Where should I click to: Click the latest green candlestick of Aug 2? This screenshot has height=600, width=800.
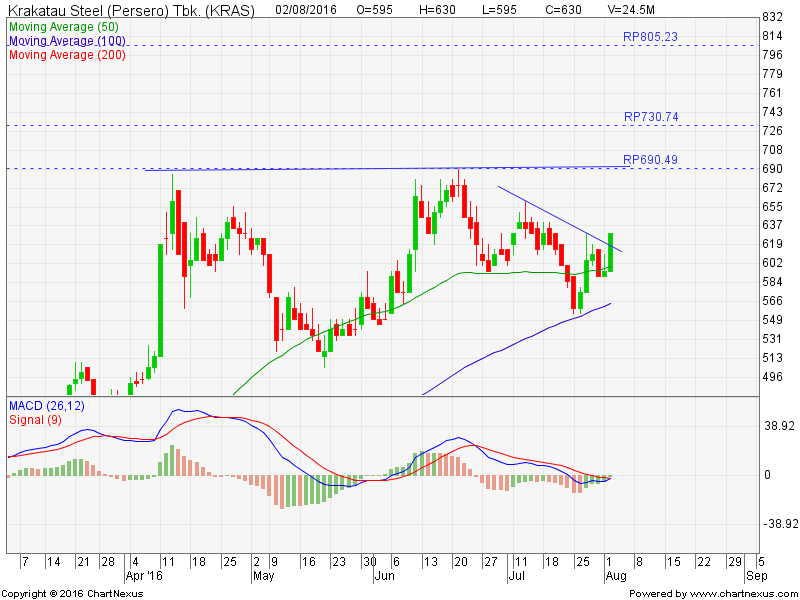point(610,253)
